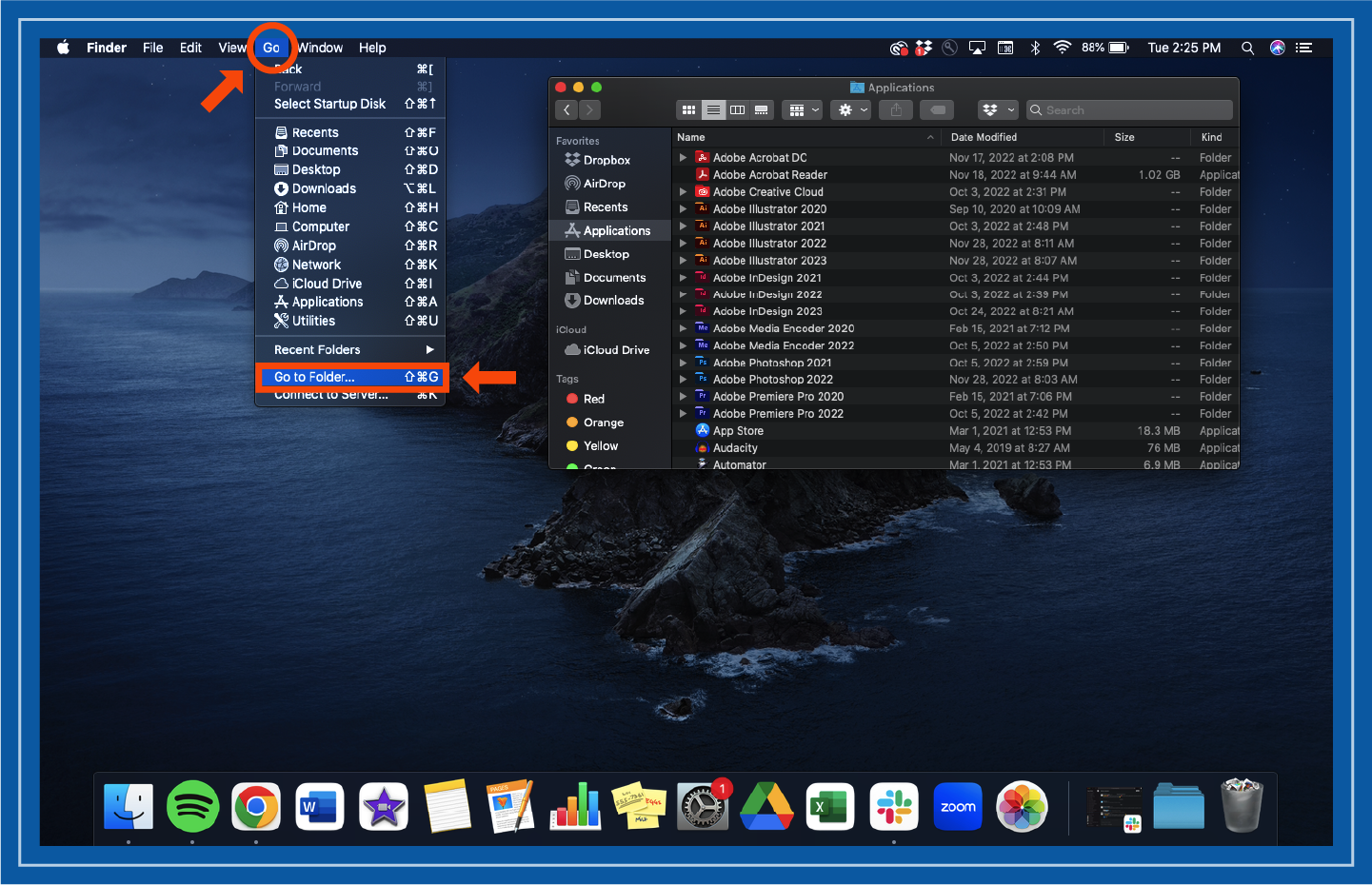Open Slack from the Dock

[894, 807]
